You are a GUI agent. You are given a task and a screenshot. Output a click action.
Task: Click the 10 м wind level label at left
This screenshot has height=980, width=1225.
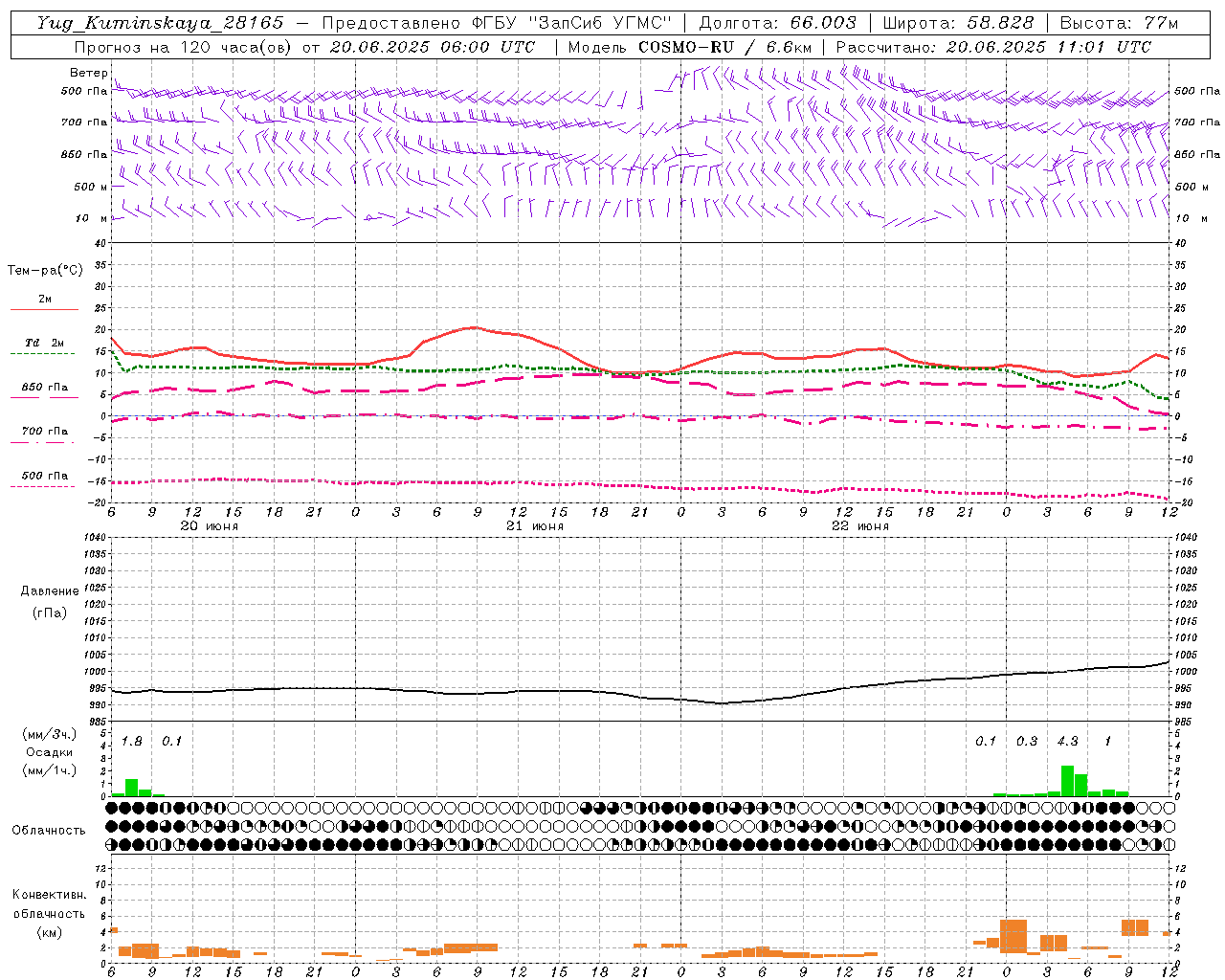(x=92, y=218)
